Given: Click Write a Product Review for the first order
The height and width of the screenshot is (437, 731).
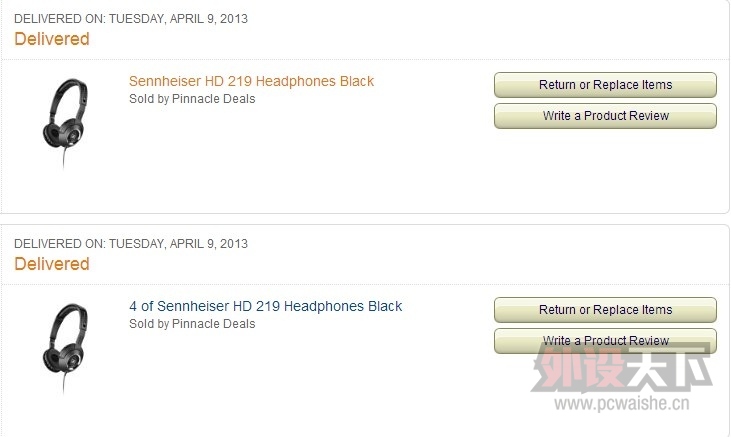Looking at the screenshot, I should pyautogui.click(x=605, y=116).
